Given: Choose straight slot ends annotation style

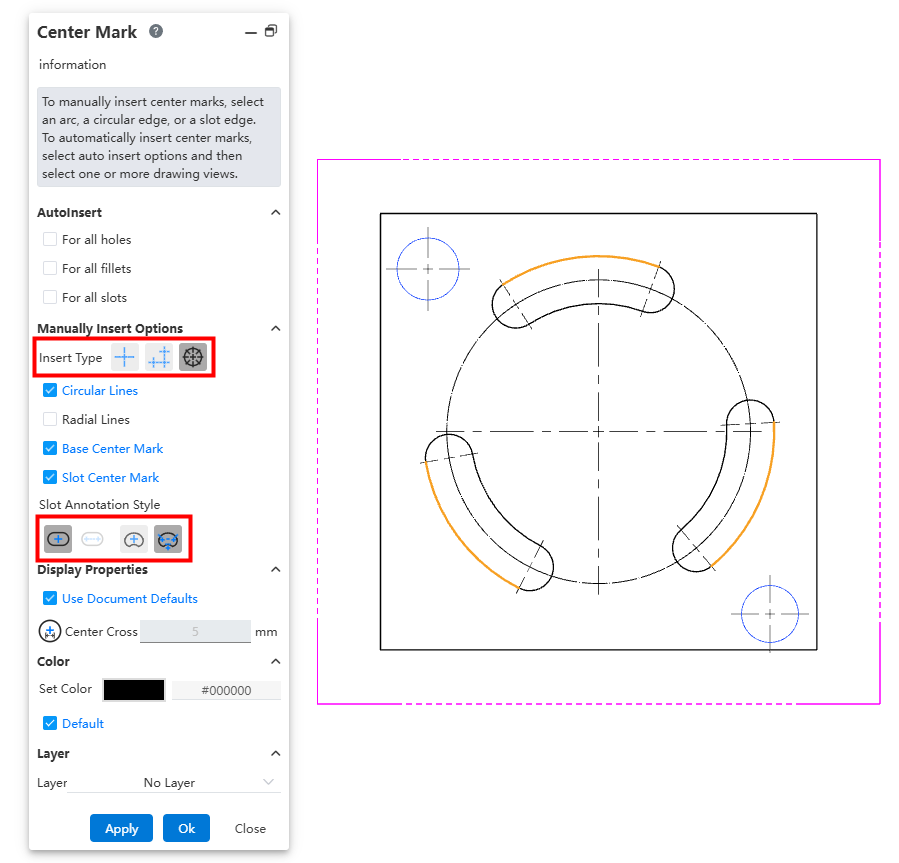Looking at the screenshot, I should click(x=92, y=539).
